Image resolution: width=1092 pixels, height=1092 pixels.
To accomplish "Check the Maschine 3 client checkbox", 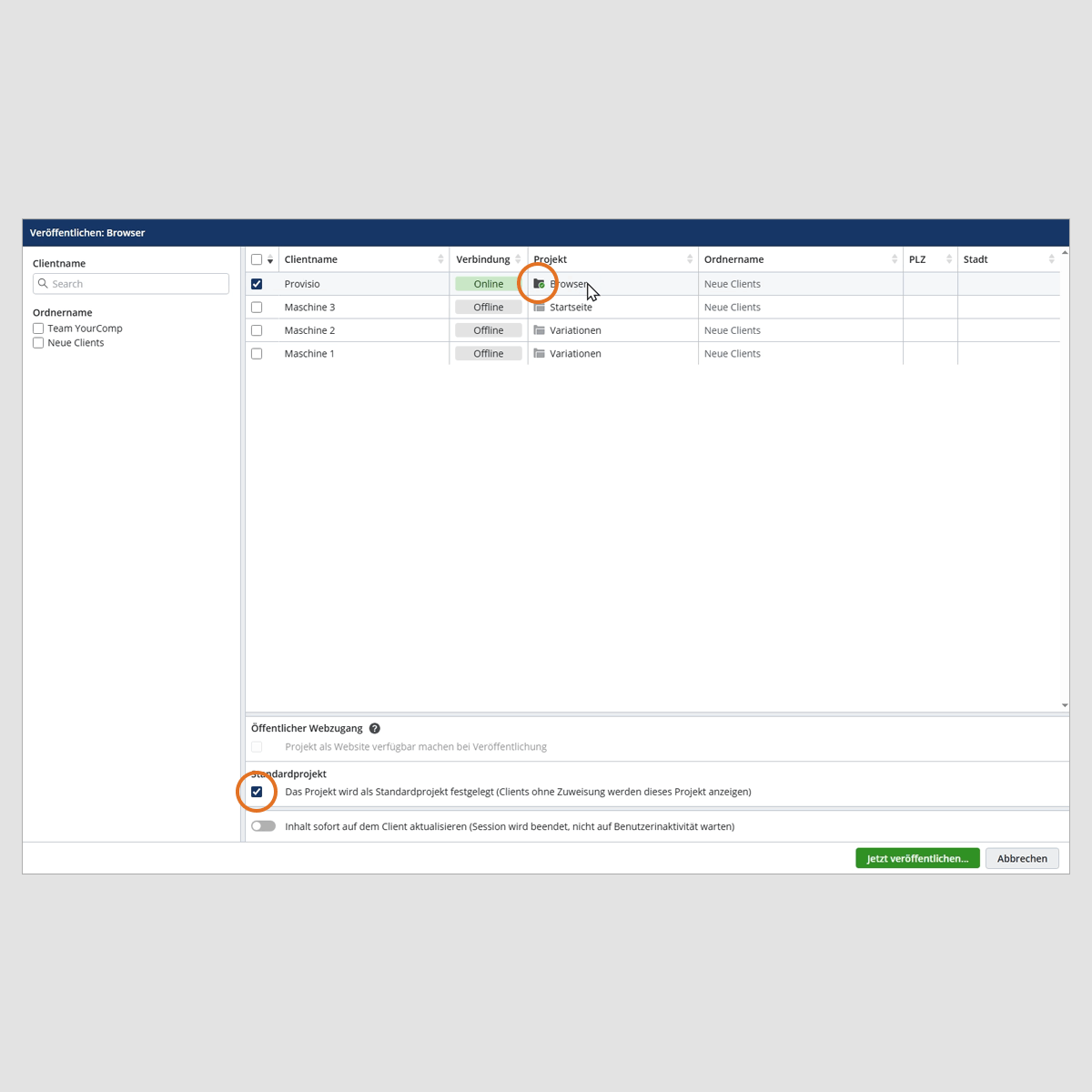I will pos(257,308).
